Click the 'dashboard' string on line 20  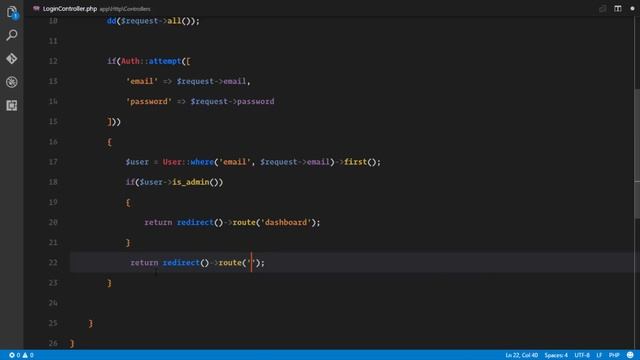pyautogui.click(x=286, y=222)
